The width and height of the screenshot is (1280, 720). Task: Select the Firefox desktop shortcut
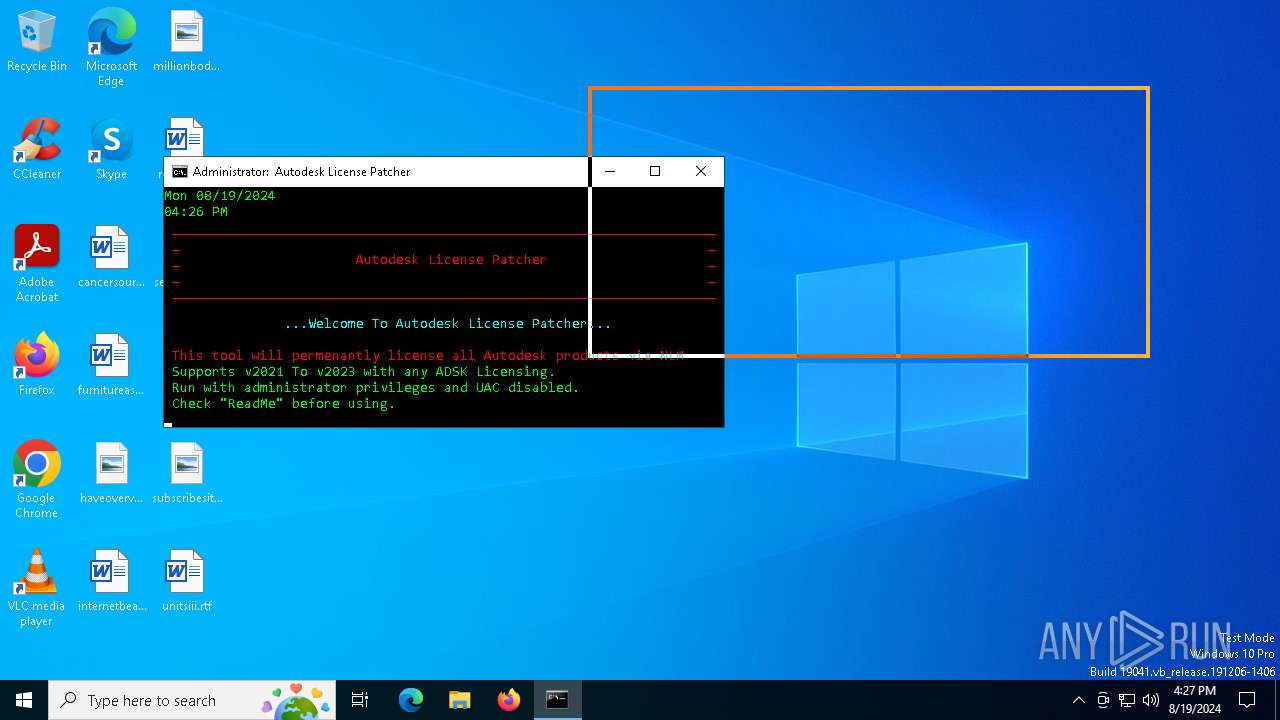pyautogui.click(x=37, y=365)
